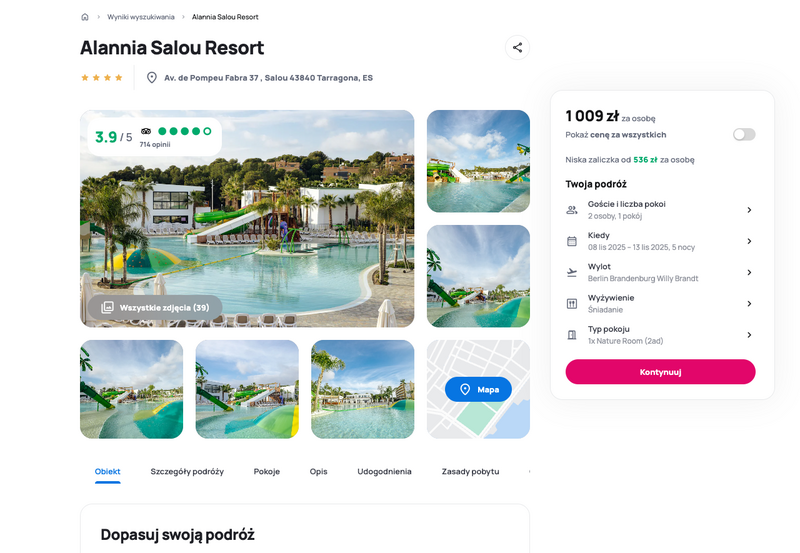Click the Tripadvisor owl rating icon
Viewport: 800px width, 553px height.
coord(146,131)
